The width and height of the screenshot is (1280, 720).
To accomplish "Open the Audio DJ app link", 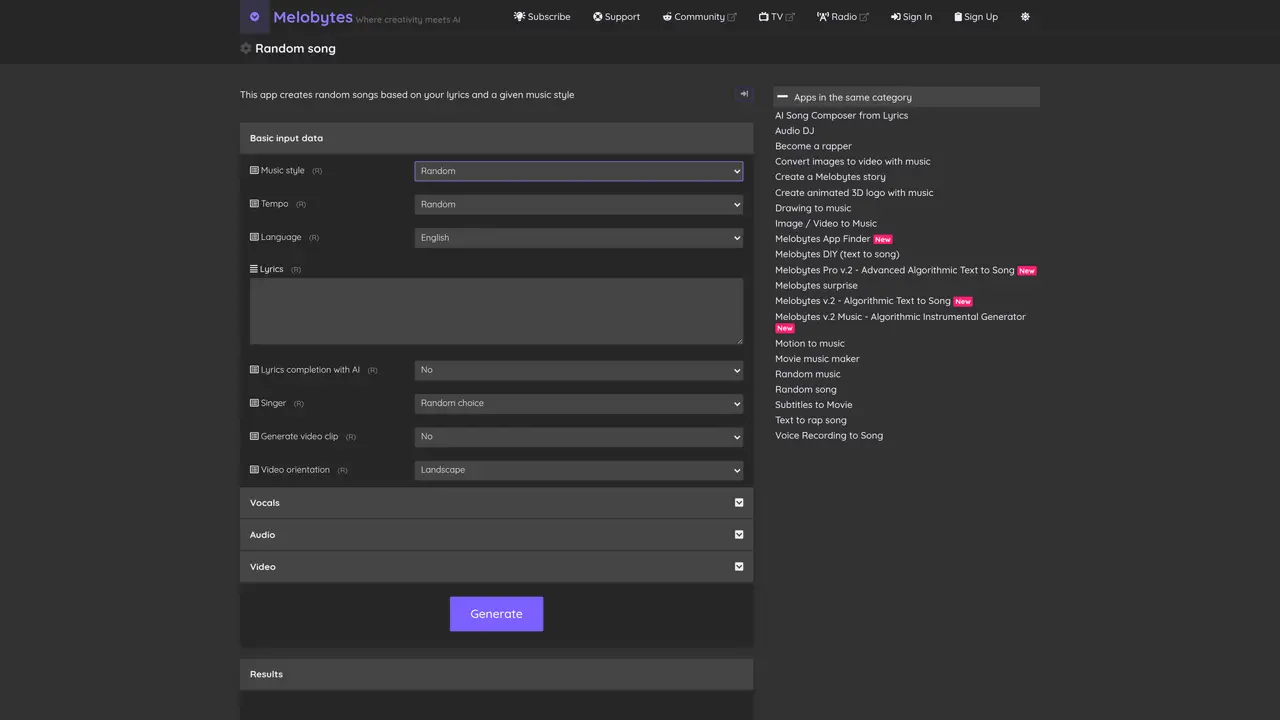I will [795, 131].
